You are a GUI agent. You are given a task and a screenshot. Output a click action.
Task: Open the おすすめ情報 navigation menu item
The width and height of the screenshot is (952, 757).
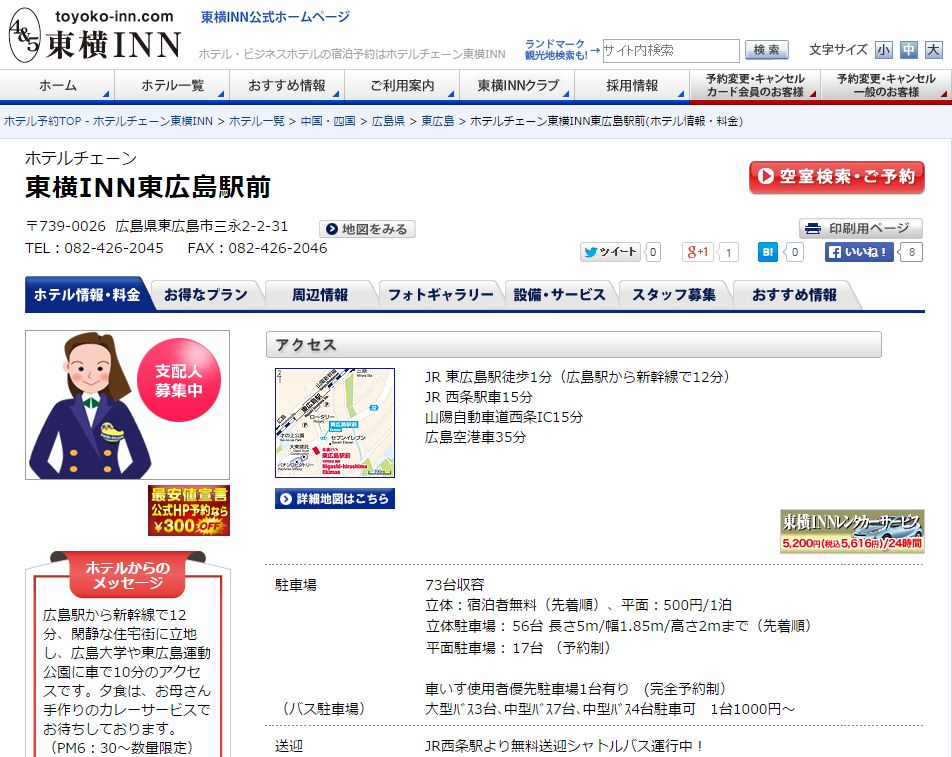[287, 86]
